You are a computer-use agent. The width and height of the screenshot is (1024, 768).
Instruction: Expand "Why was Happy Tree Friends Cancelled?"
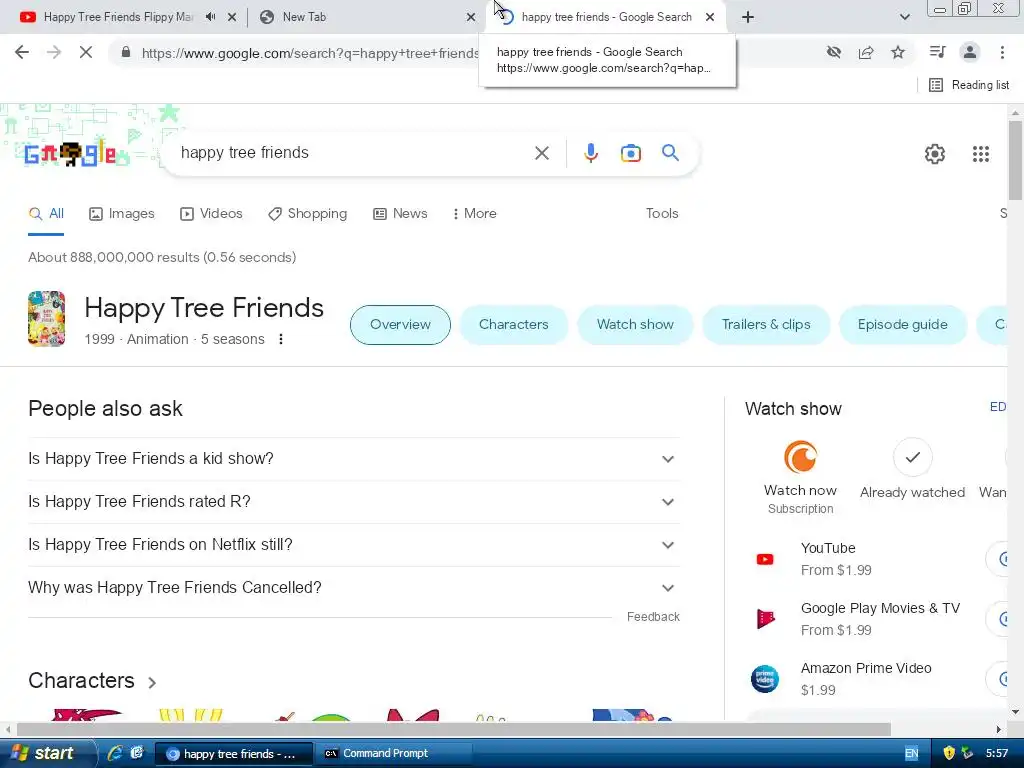pos(353,588)
